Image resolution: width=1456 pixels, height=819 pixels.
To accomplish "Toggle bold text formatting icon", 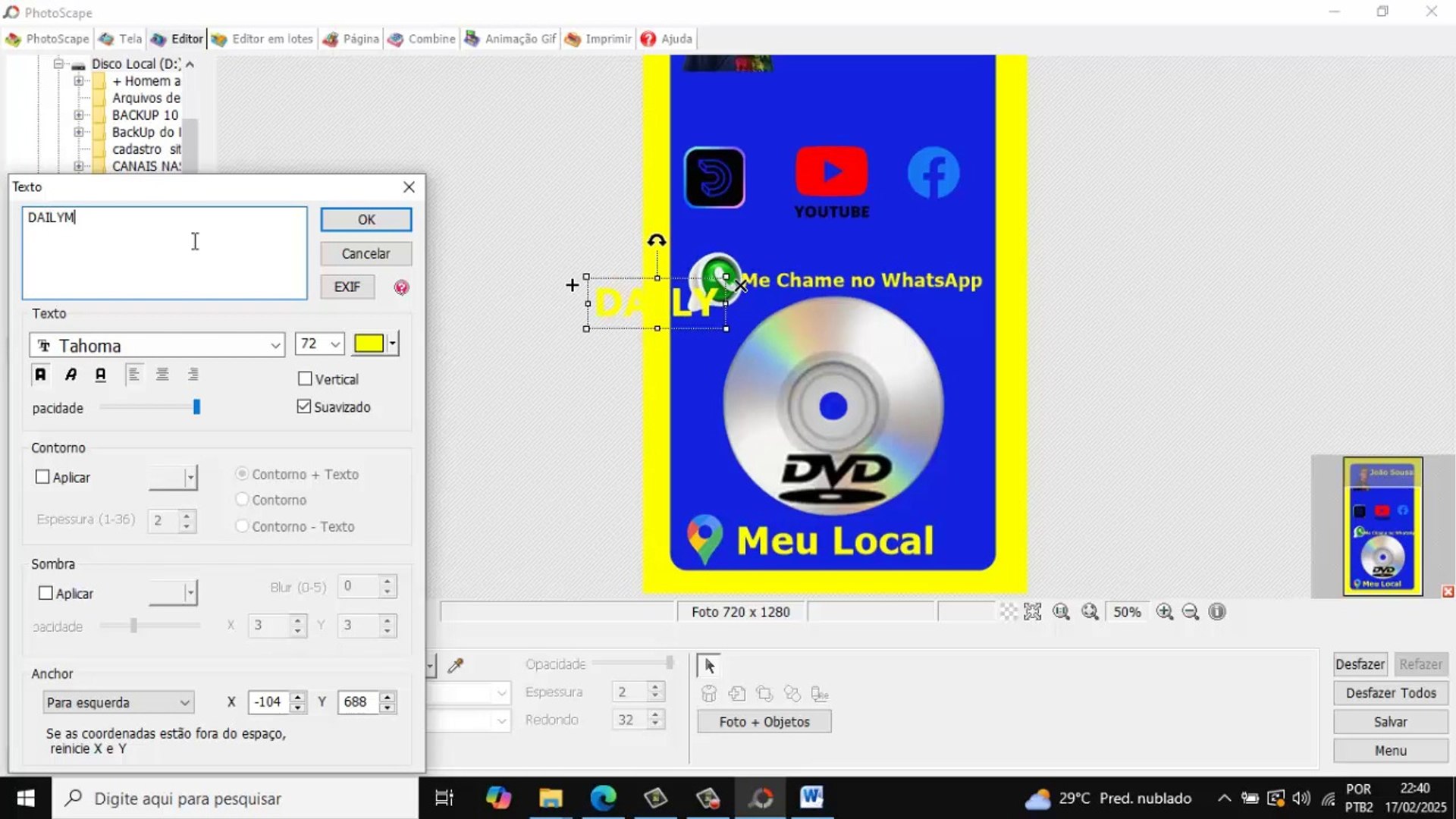I will pos(40,375).
